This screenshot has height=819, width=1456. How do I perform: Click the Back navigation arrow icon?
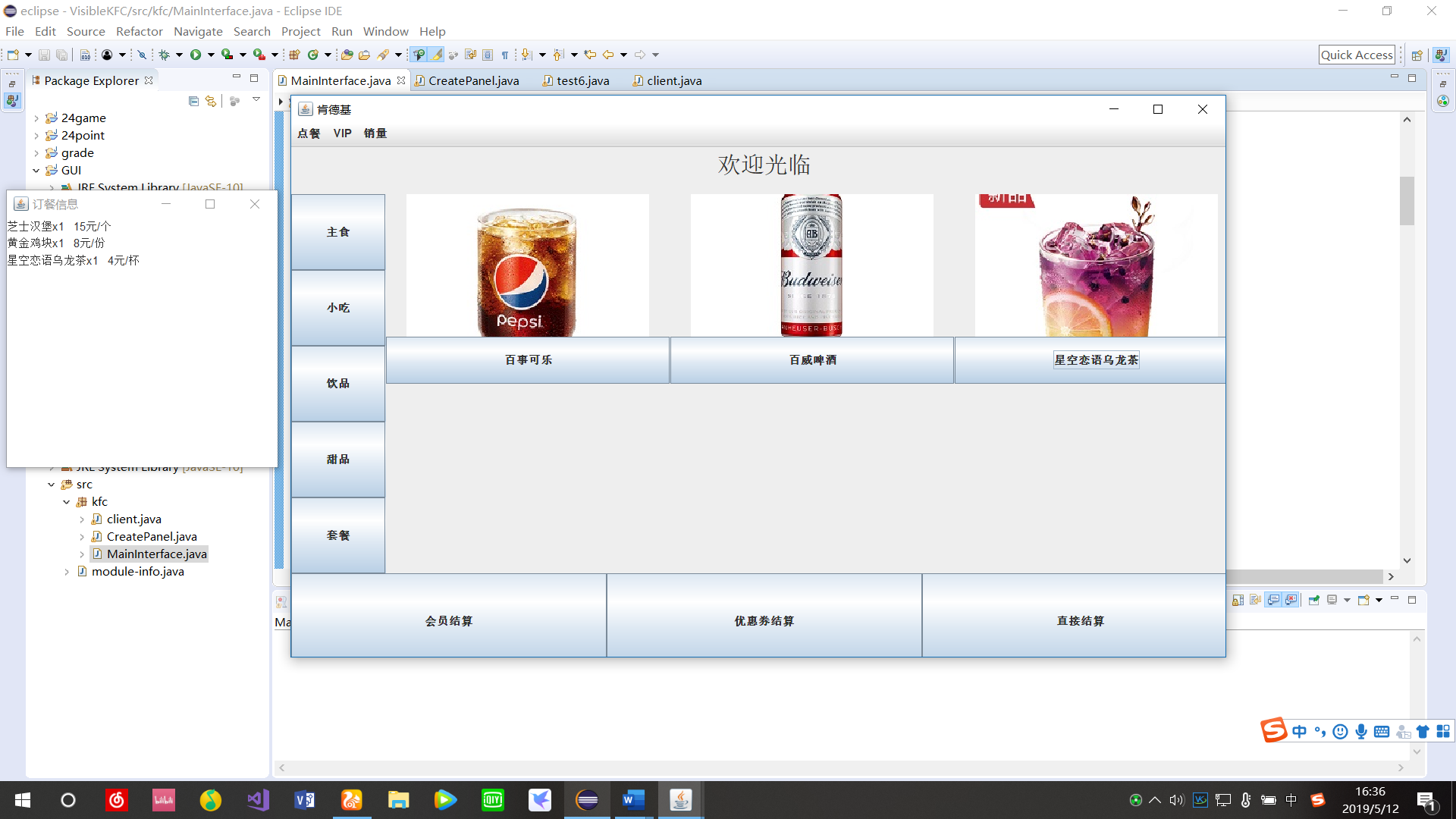click(x=608, y=55)
